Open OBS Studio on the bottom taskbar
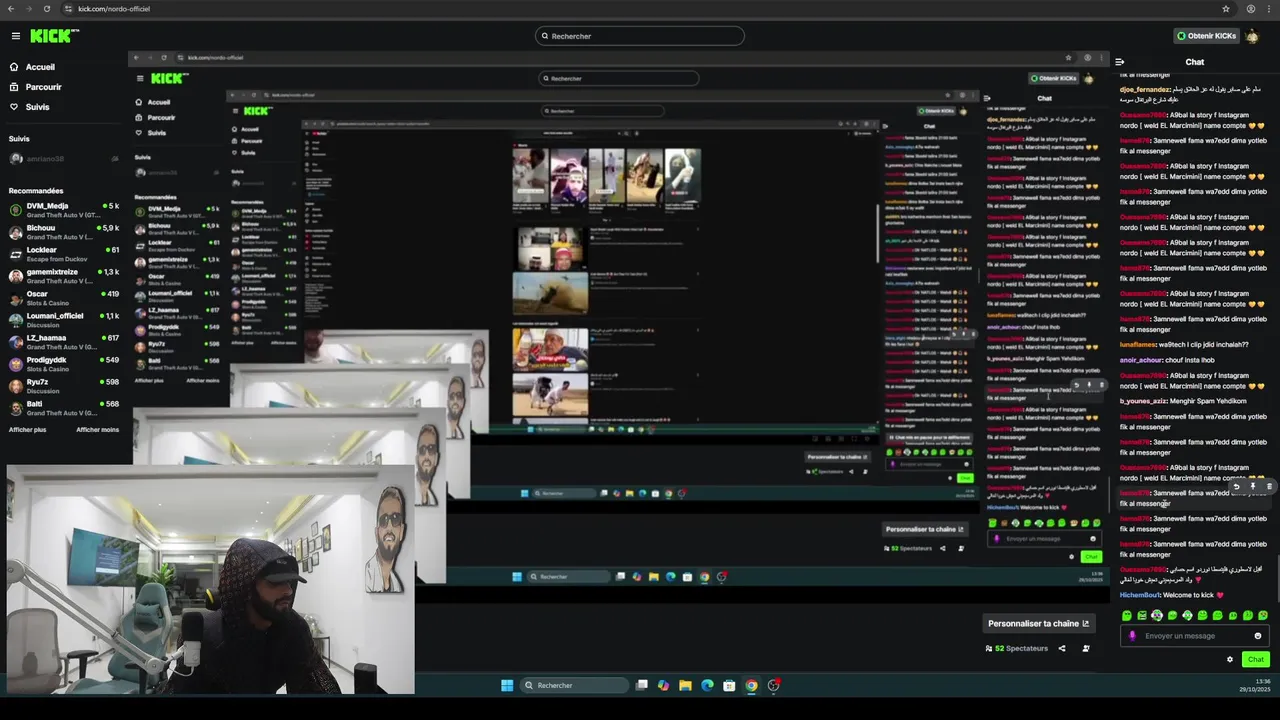 click(773, 685)
